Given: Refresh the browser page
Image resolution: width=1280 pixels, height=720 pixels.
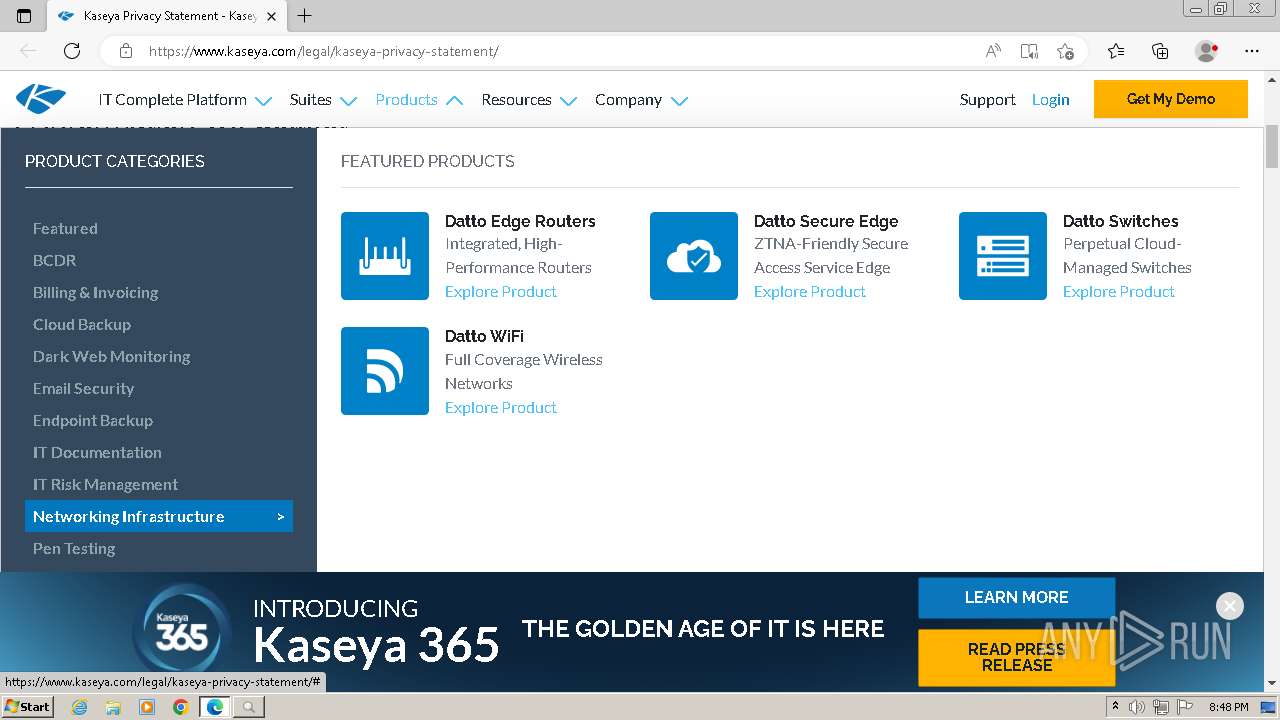Looking at the screenshot, I should 72,51.
